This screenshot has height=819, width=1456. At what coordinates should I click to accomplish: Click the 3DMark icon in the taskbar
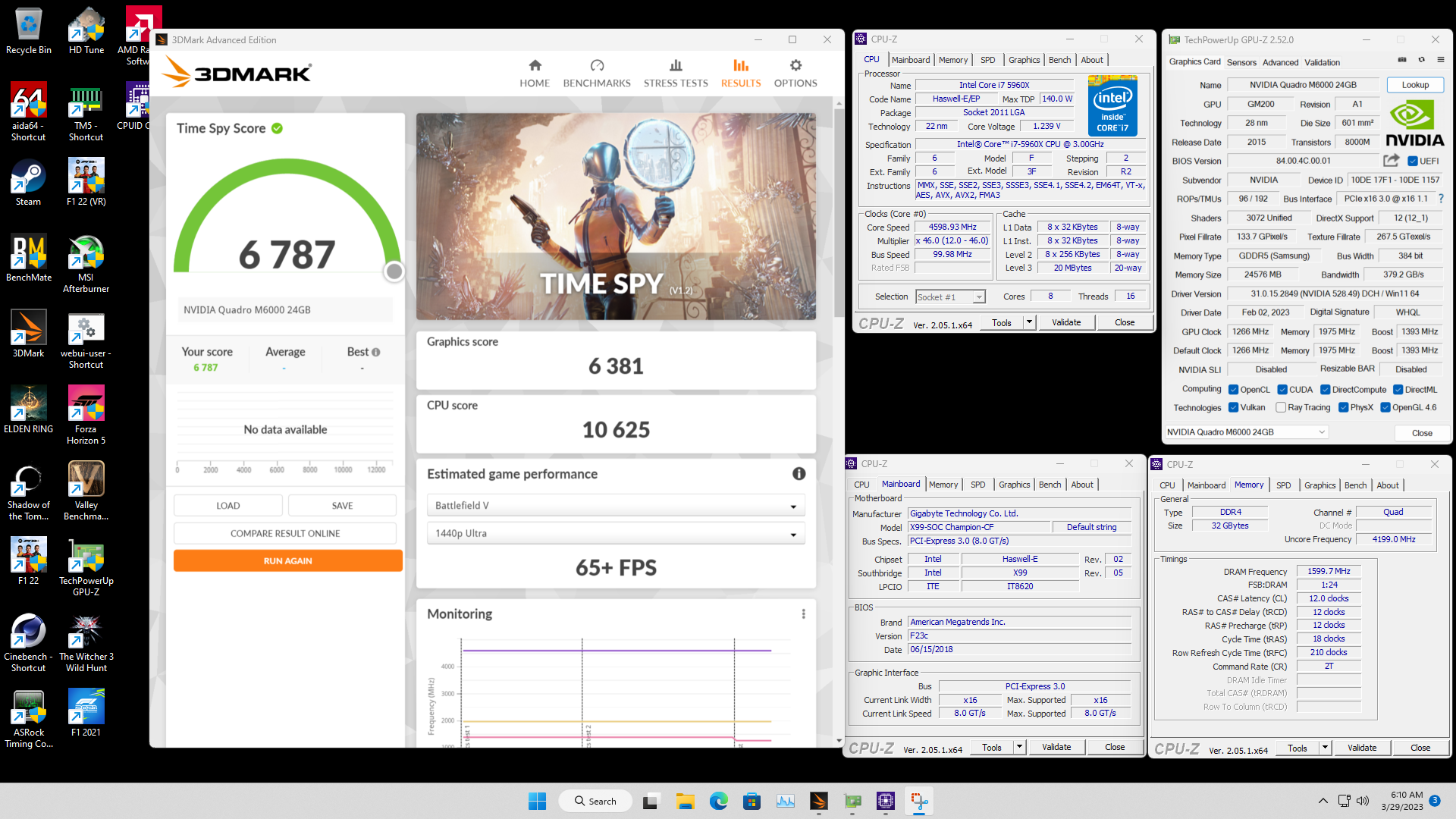pos(819,801)
